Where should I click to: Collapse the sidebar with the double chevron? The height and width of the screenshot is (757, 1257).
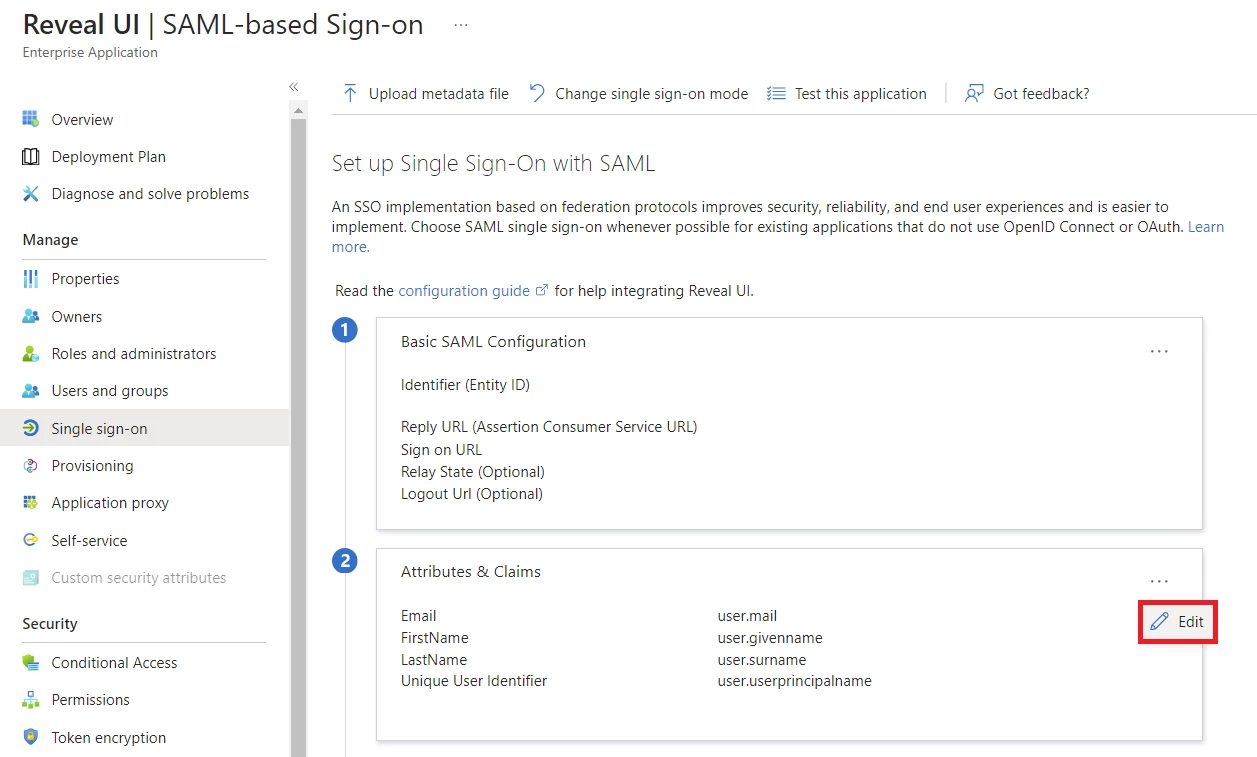294,87
